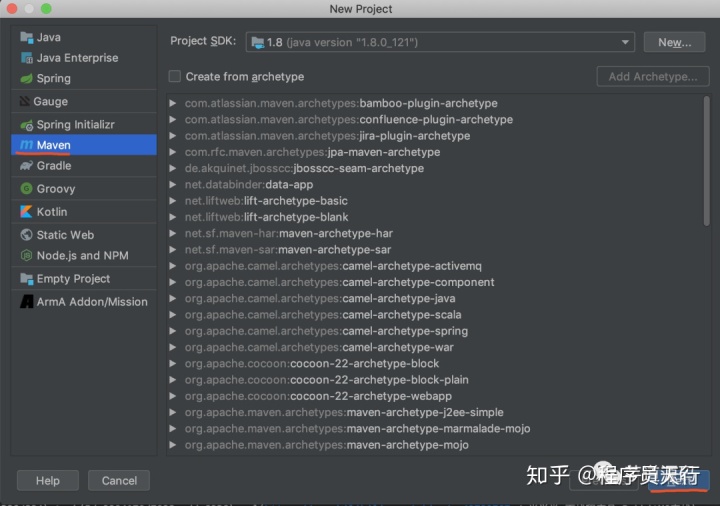Select maven-archetype-marmalade-mojo in list
720x506 pixels.
357,429
